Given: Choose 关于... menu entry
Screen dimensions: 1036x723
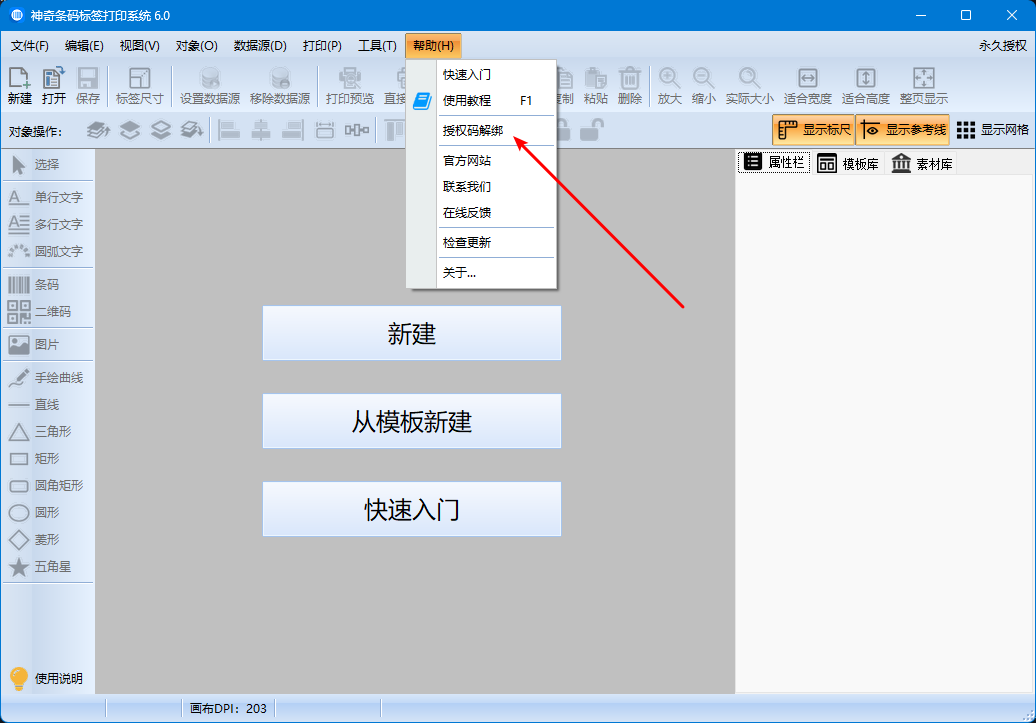Looking at the screenshot, I should 482,272.
